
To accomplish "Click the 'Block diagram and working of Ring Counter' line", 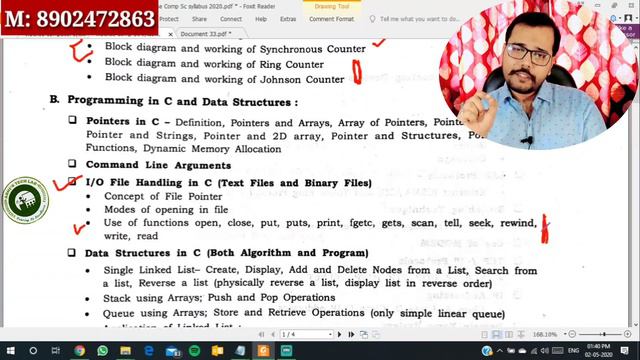I will point(214,64).
